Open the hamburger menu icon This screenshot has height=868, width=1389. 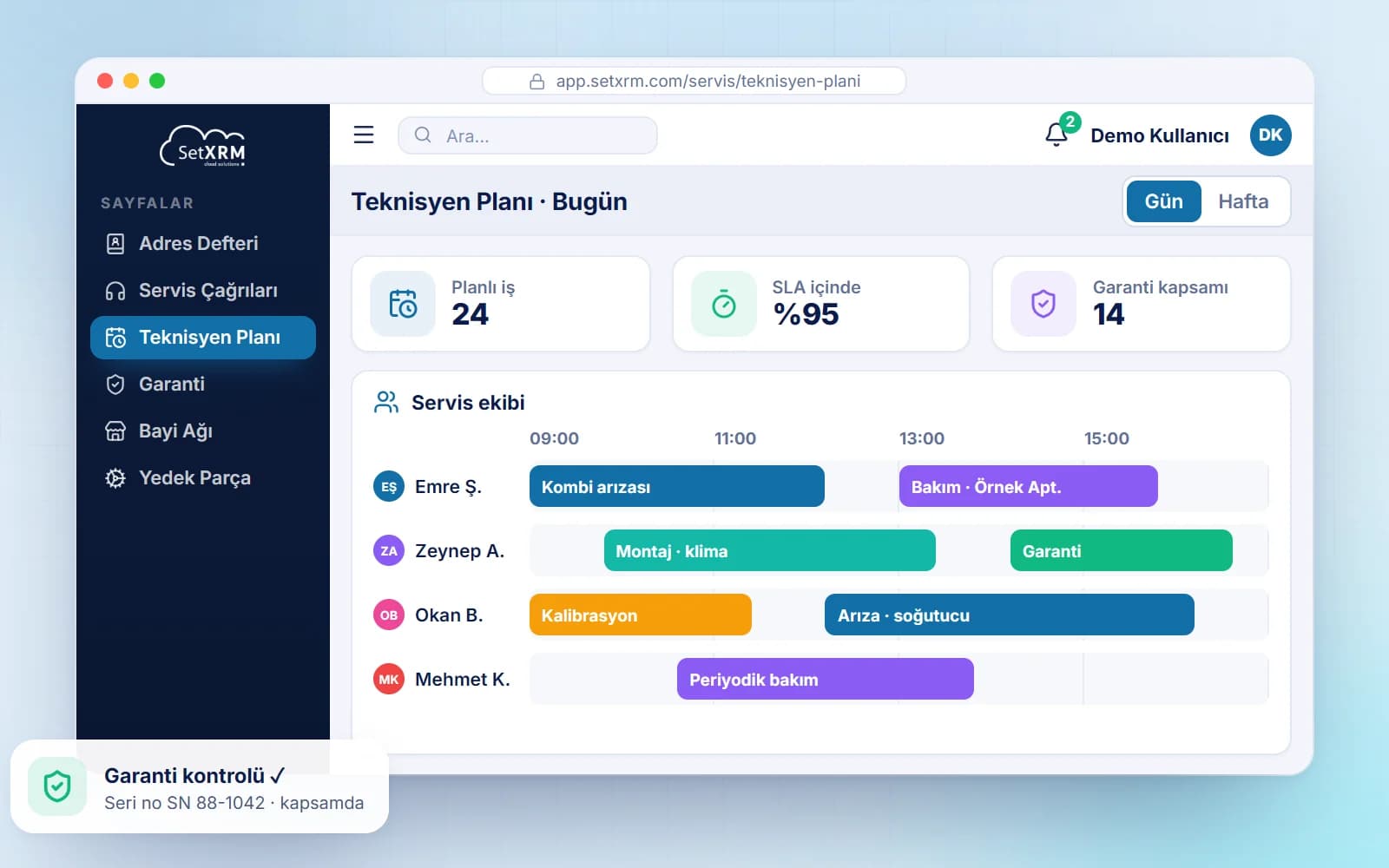click(x=364, y=135)
